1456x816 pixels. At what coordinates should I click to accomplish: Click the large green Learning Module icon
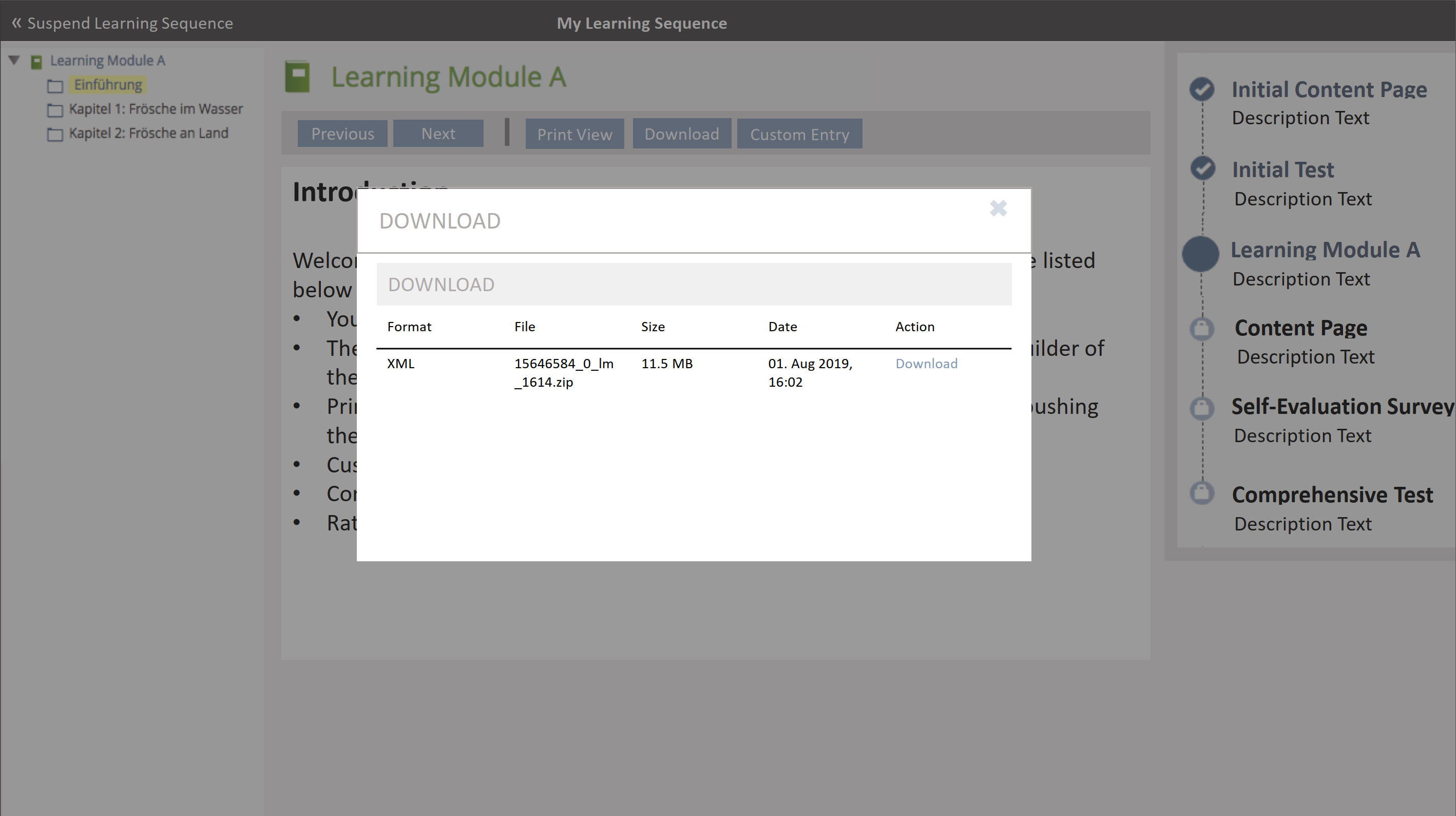[297, 77]
